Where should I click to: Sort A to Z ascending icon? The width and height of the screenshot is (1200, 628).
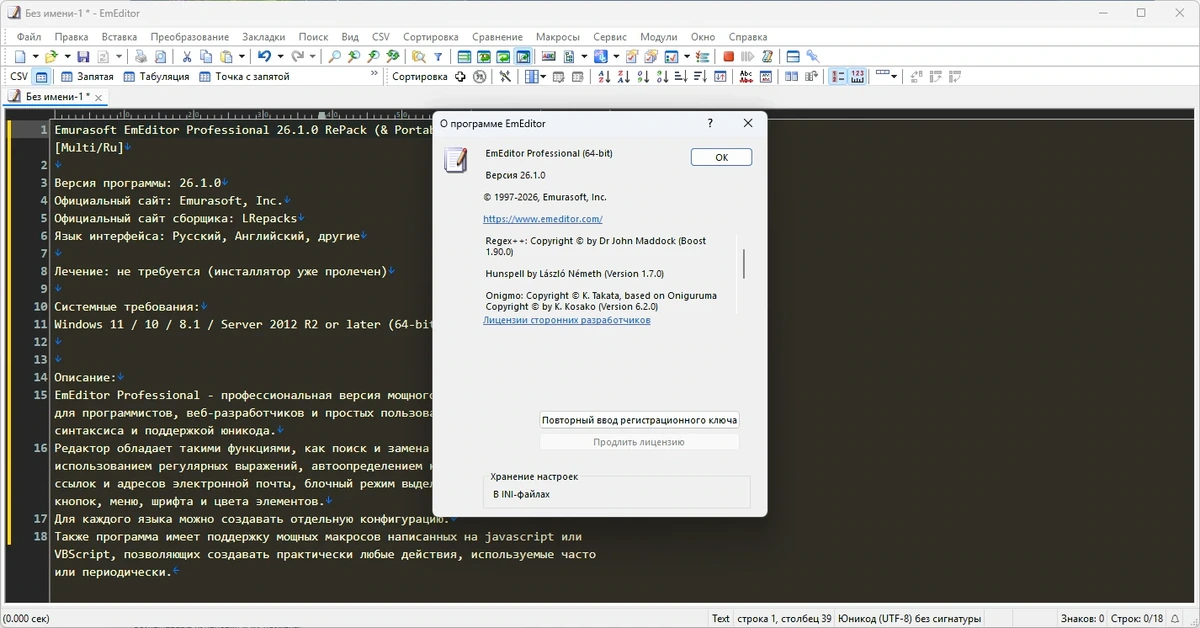pyautogui.click(x=605, y=77)
